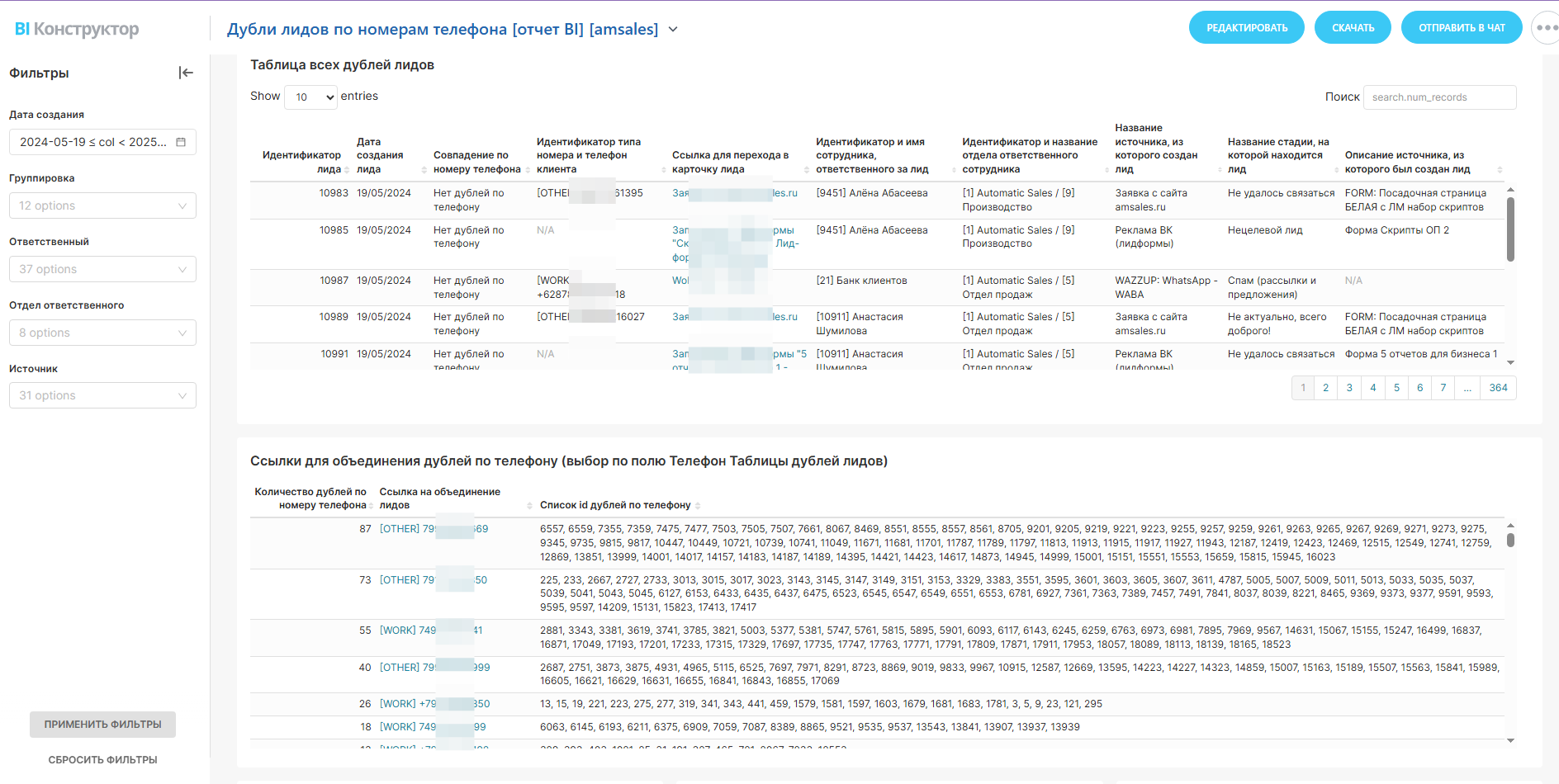The height and width of the screenshot is (784, 1559).
Task: Apply filters with ПРИМЕНИТЬ ФИЛЬТРЫ
Action: coord(102,725)
